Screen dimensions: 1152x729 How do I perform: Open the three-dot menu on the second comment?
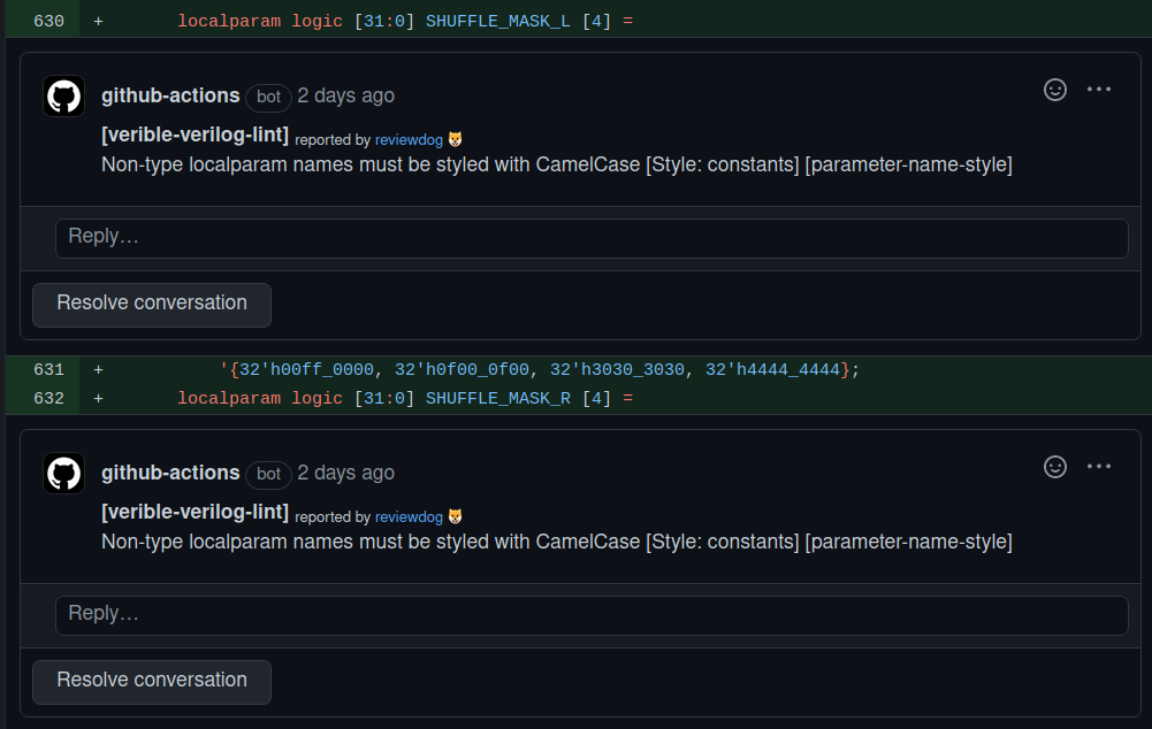point(1099,465)
